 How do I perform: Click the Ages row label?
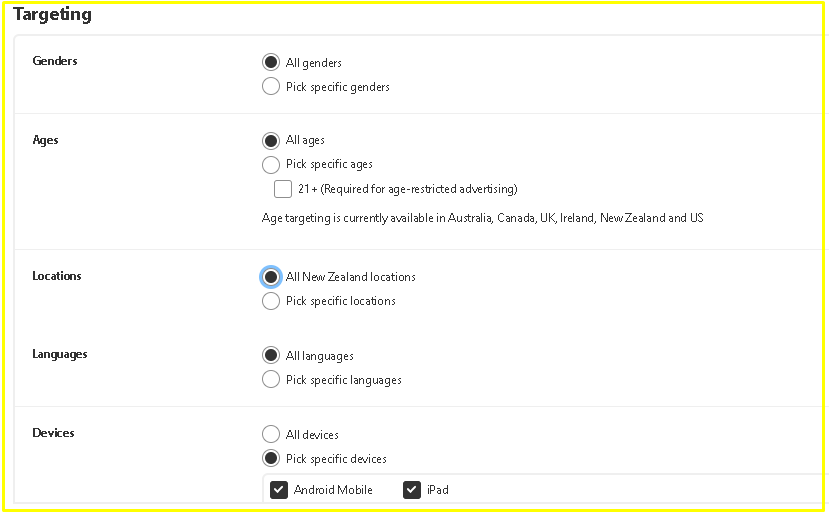(x=46, y=140)
